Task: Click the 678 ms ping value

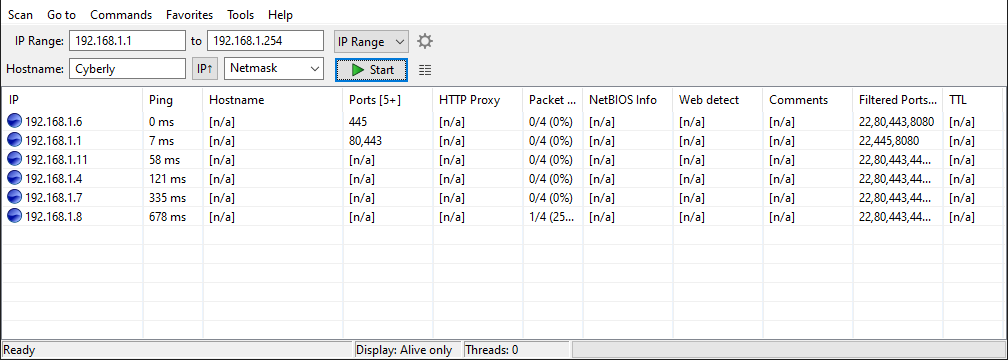Action: pos(167,217)
